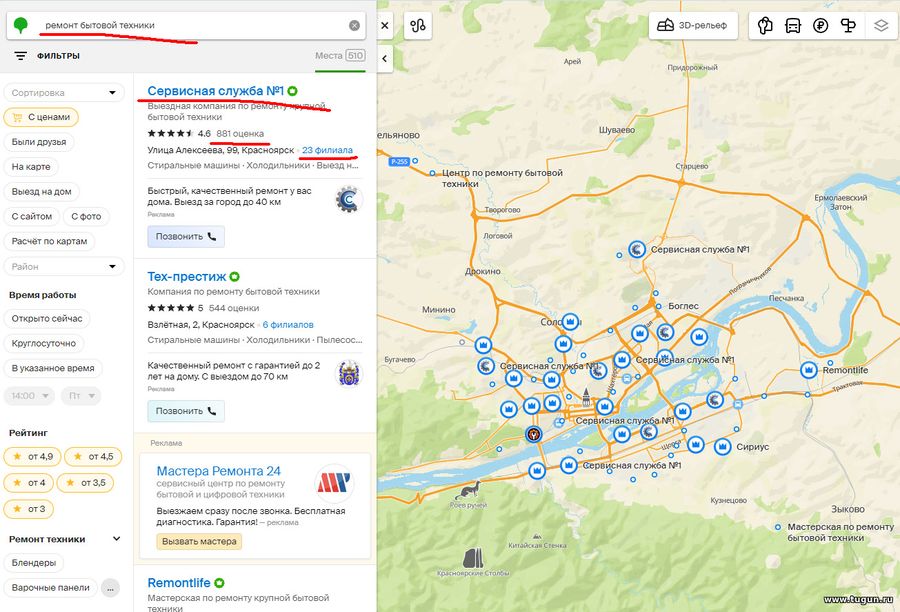The height and width of the screenshot is (612, 900).
Task: Enable the Выезд на дом filter
Action: point(41,192)
